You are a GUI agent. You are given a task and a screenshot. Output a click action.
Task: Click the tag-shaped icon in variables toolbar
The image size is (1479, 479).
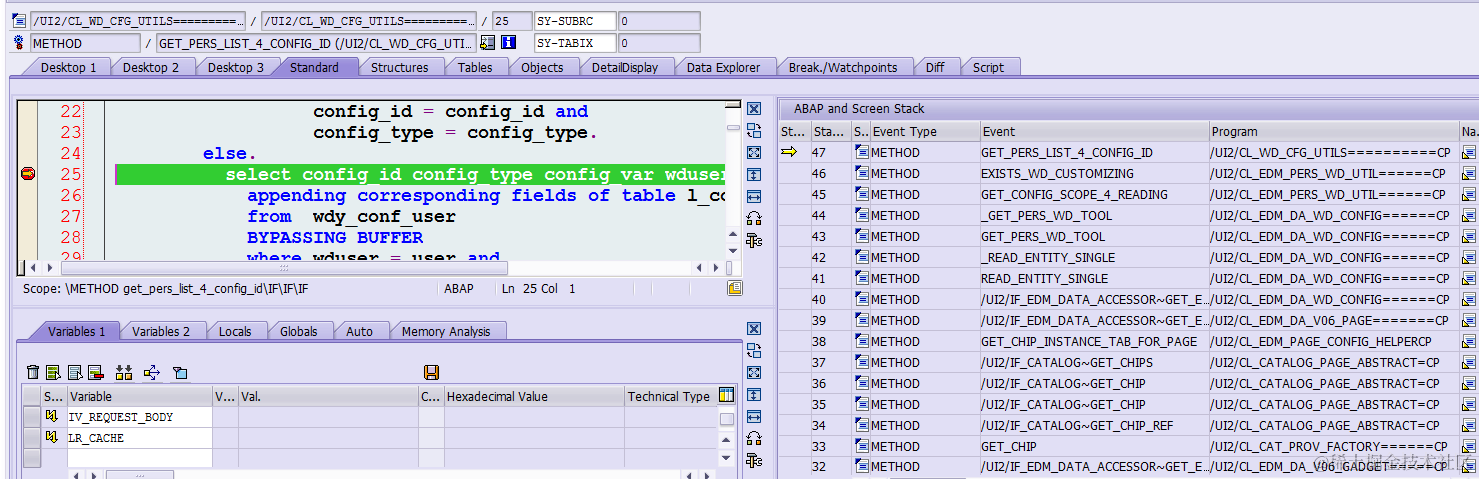point(180,372)
